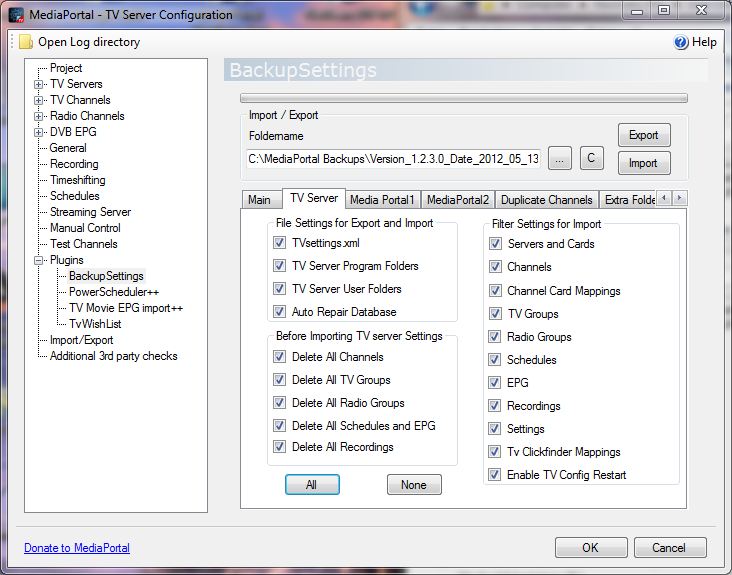Image resolution: width=732 pixels, height=575 pixels.
Task: Toggle Delete All TV Groups checkbox
Action: coord(279,379)
